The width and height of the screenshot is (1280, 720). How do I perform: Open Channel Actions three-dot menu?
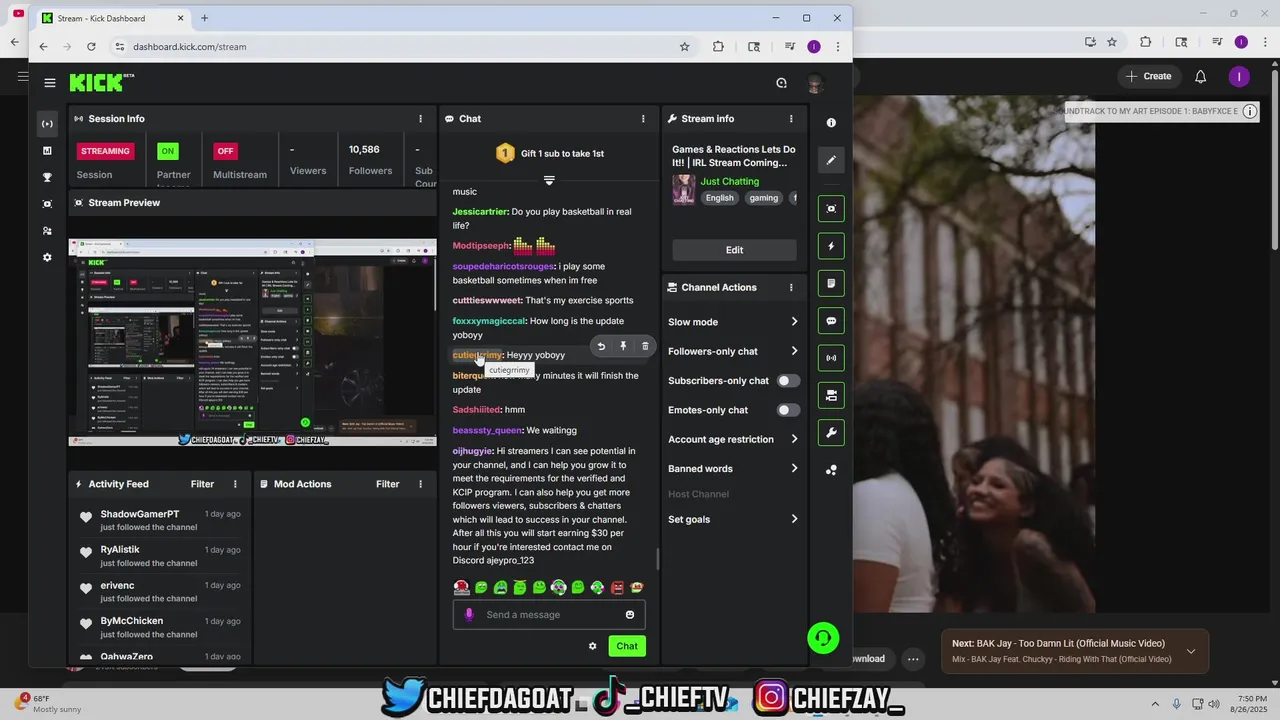click(791, 288)
